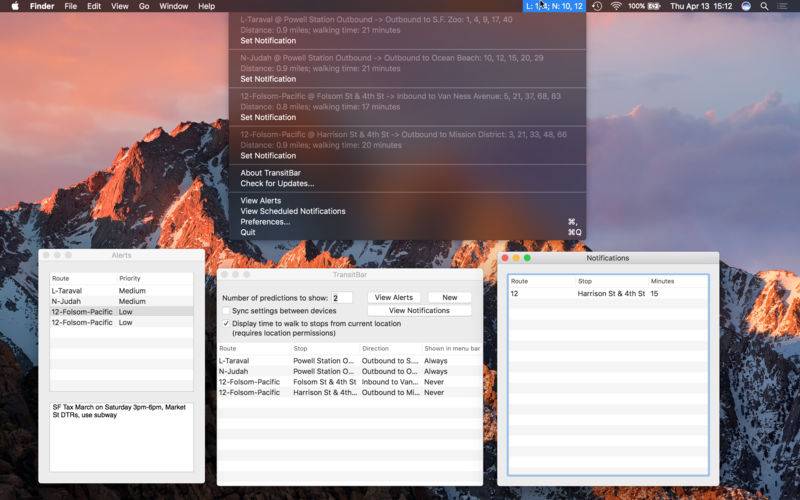This screenshot has width=800, height=500.
Task: Select the Harrison St & 4th St notification row
Action: coord(608,293)
